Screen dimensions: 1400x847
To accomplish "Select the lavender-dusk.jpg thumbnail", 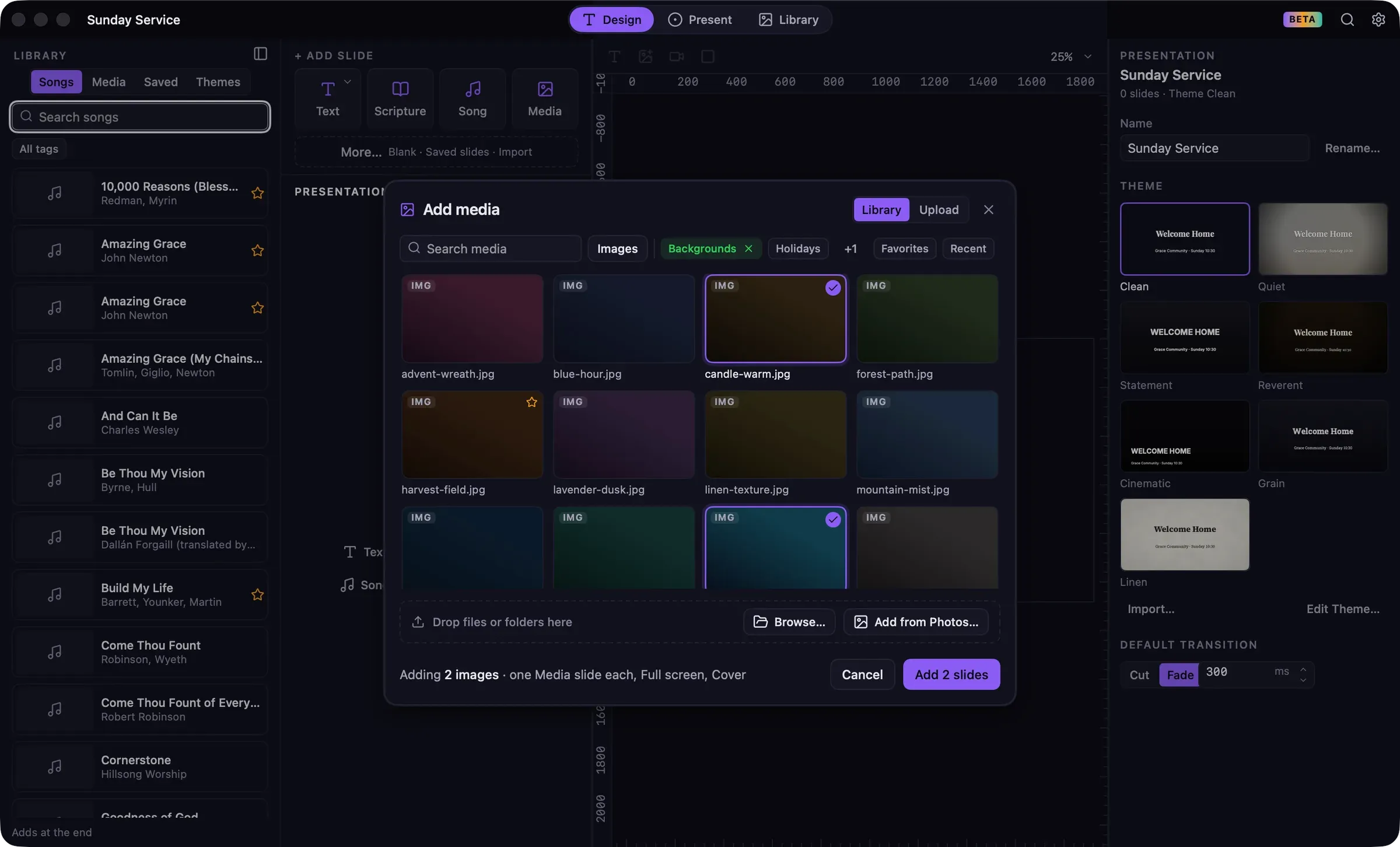I will tap(624, 435).
